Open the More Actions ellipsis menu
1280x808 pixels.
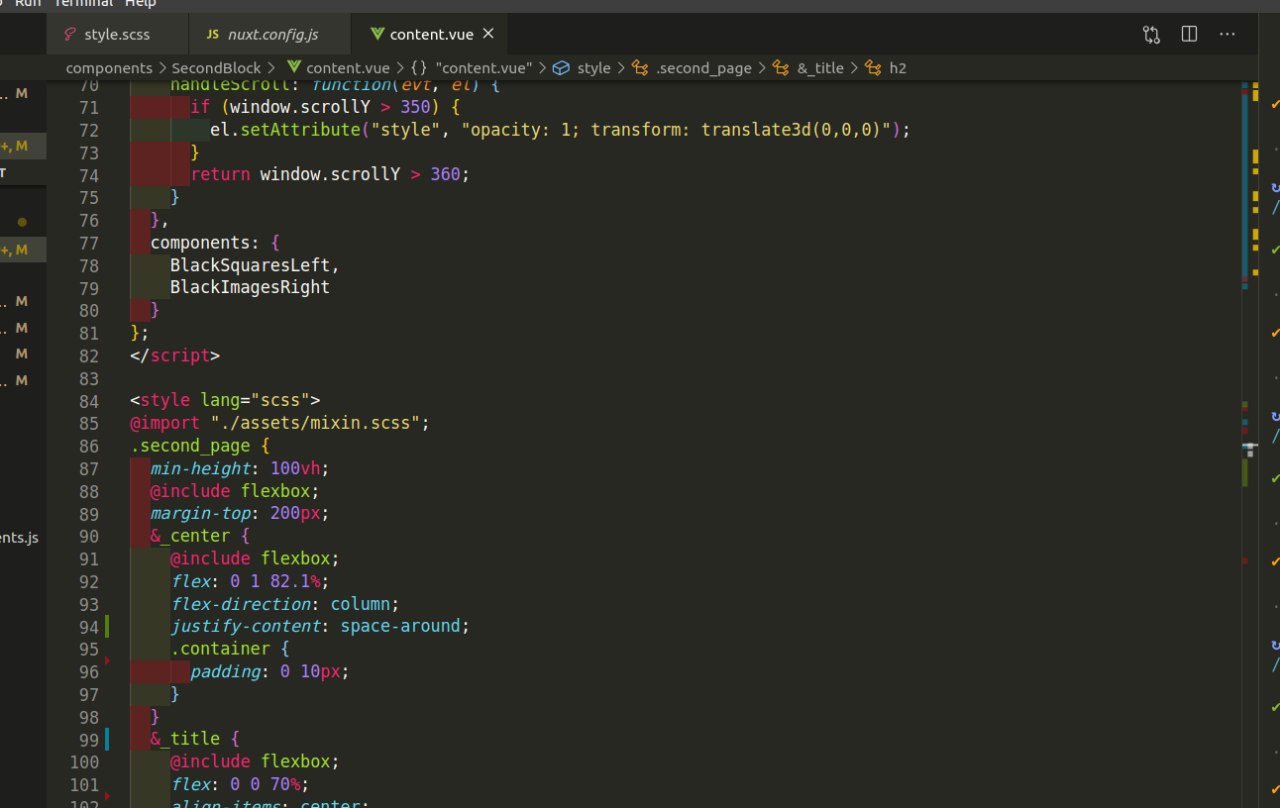[1227, 34]
